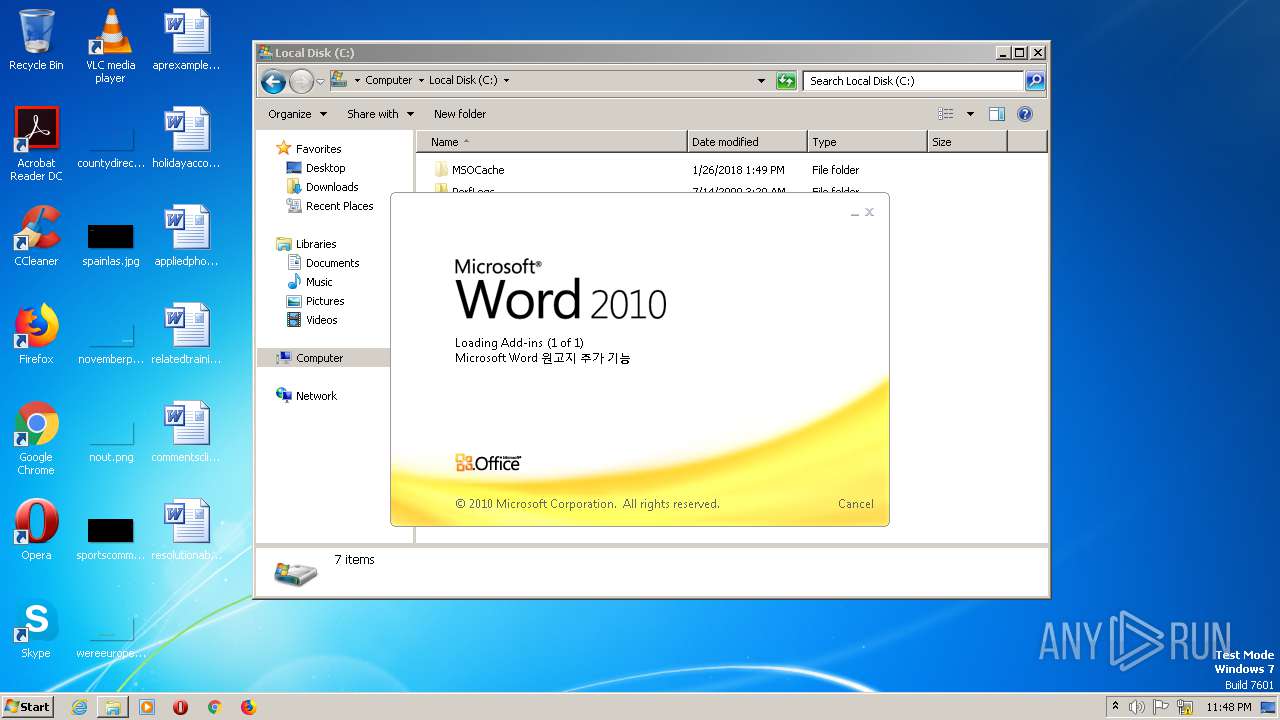The width and height of the screenshot is (1280, 720).
Task: Select Network in navigation pane
Action: (307, 396)
